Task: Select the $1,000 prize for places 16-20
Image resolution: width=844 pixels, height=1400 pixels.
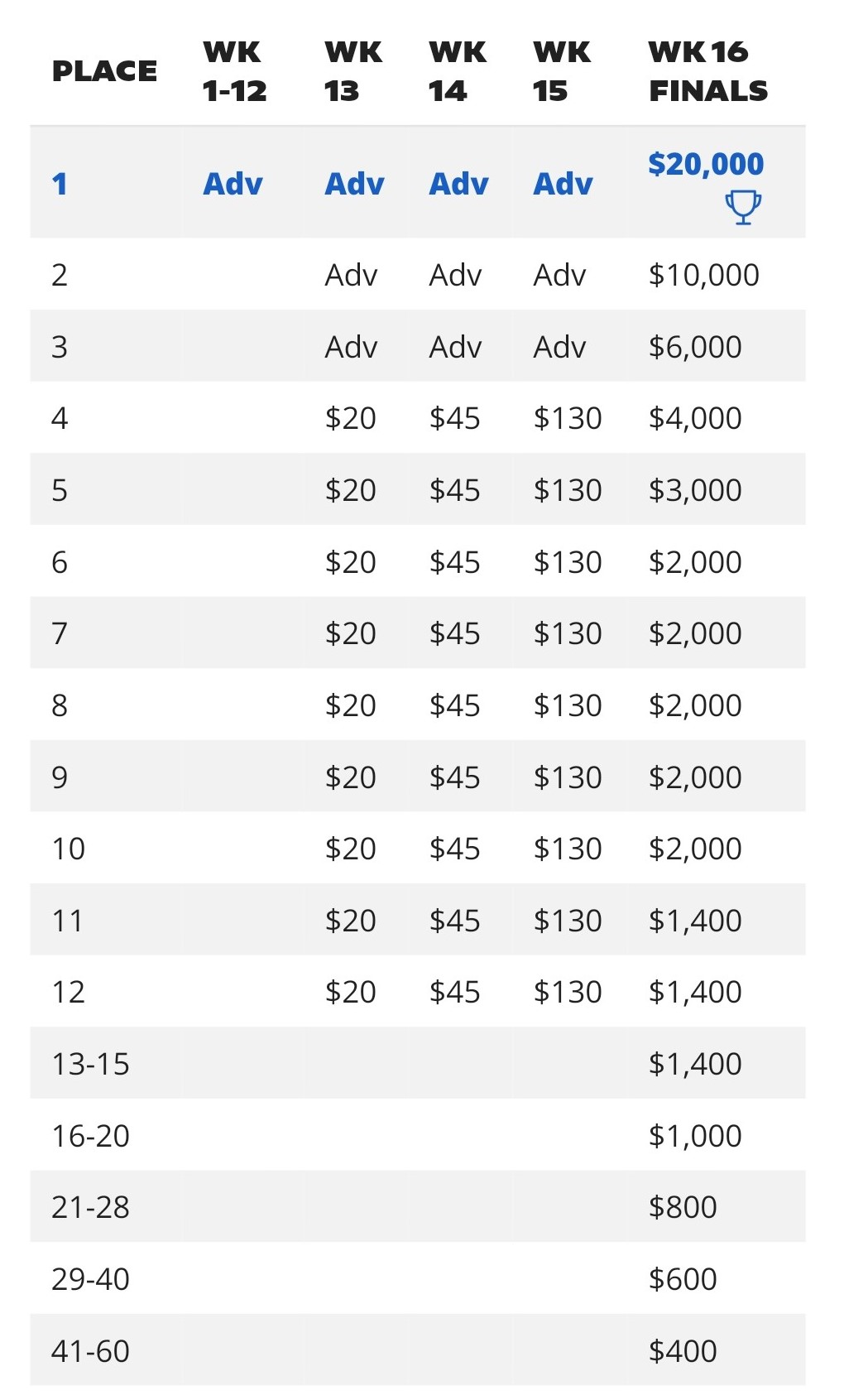Action: click(x=695, y=1136)
